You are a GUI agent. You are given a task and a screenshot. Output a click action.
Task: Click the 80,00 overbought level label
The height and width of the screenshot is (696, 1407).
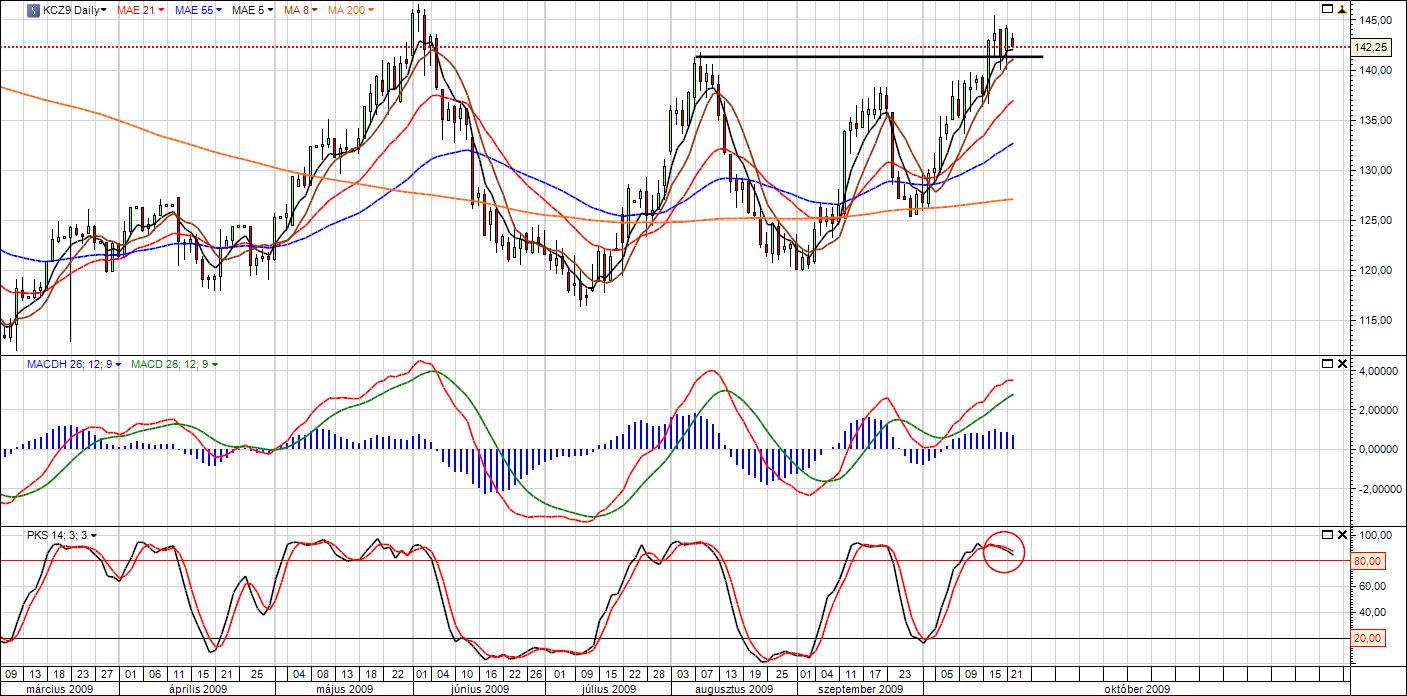1366,561
